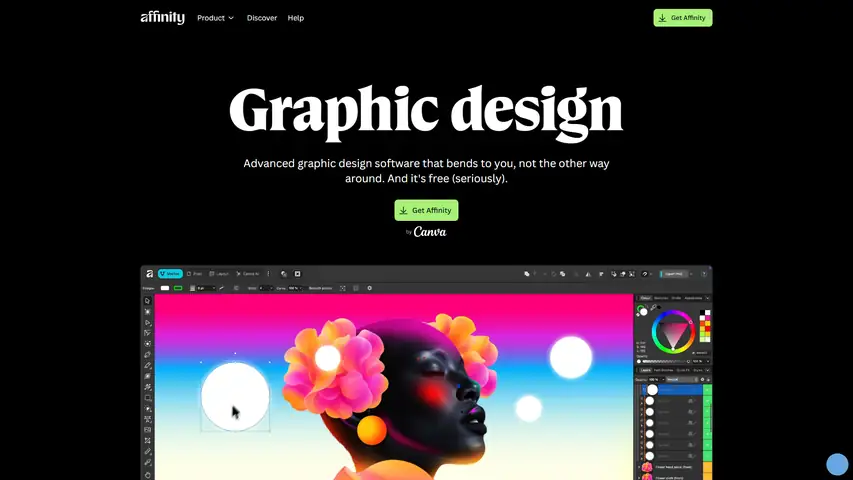Click the green stroke swatch in the context toolbar
The image size is (853, 480).
click(178, 288)
